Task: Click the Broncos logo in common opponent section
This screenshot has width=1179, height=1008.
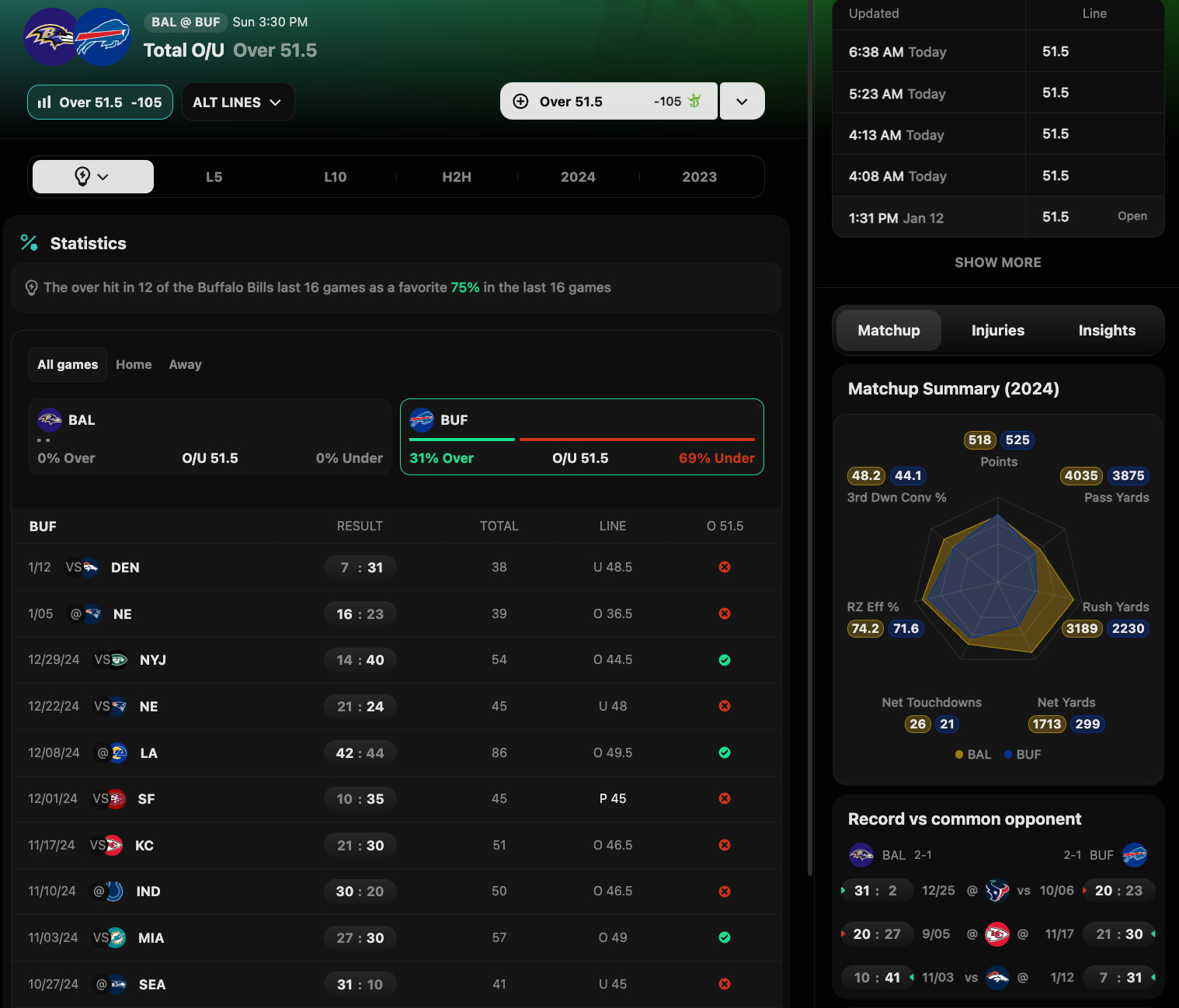Action: point(997,978)
